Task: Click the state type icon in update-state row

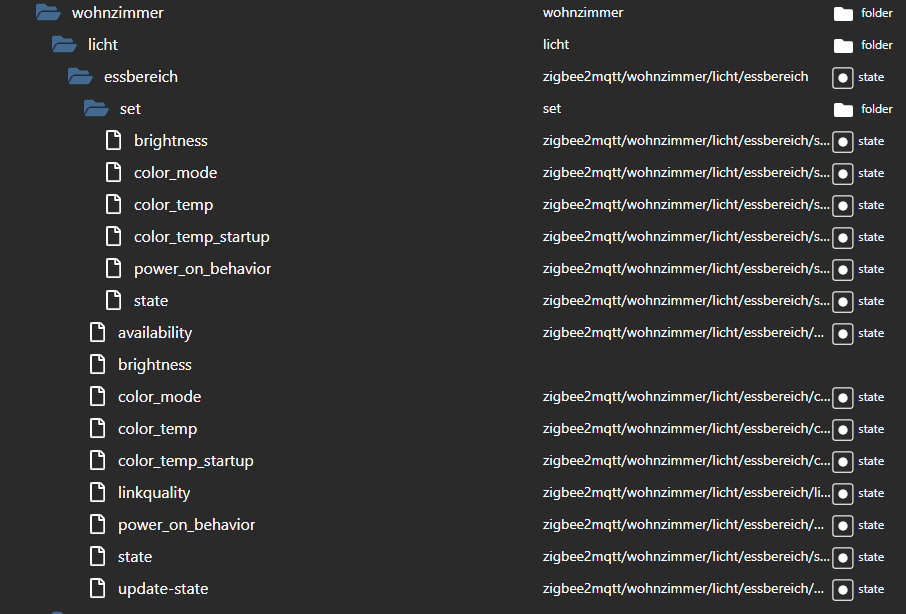Action: (x=843, y=589)
